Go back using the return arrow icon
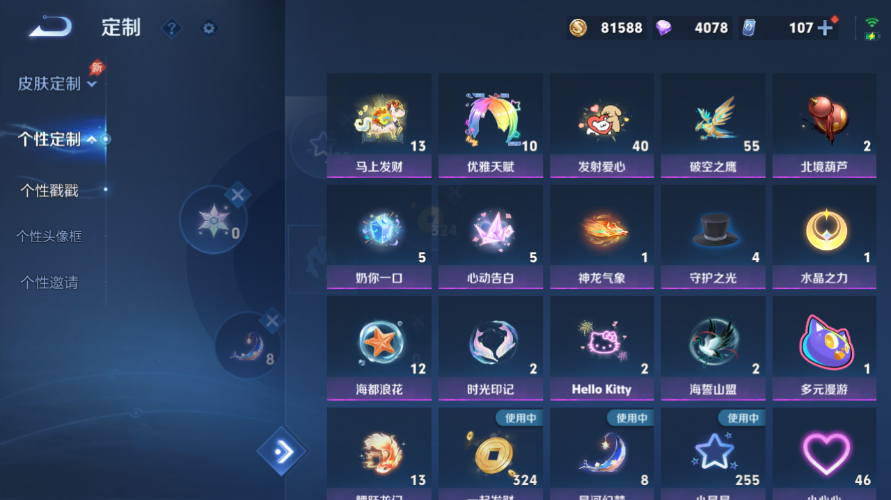Viewport: 891px width, 500px height. [x=51, y=27]
